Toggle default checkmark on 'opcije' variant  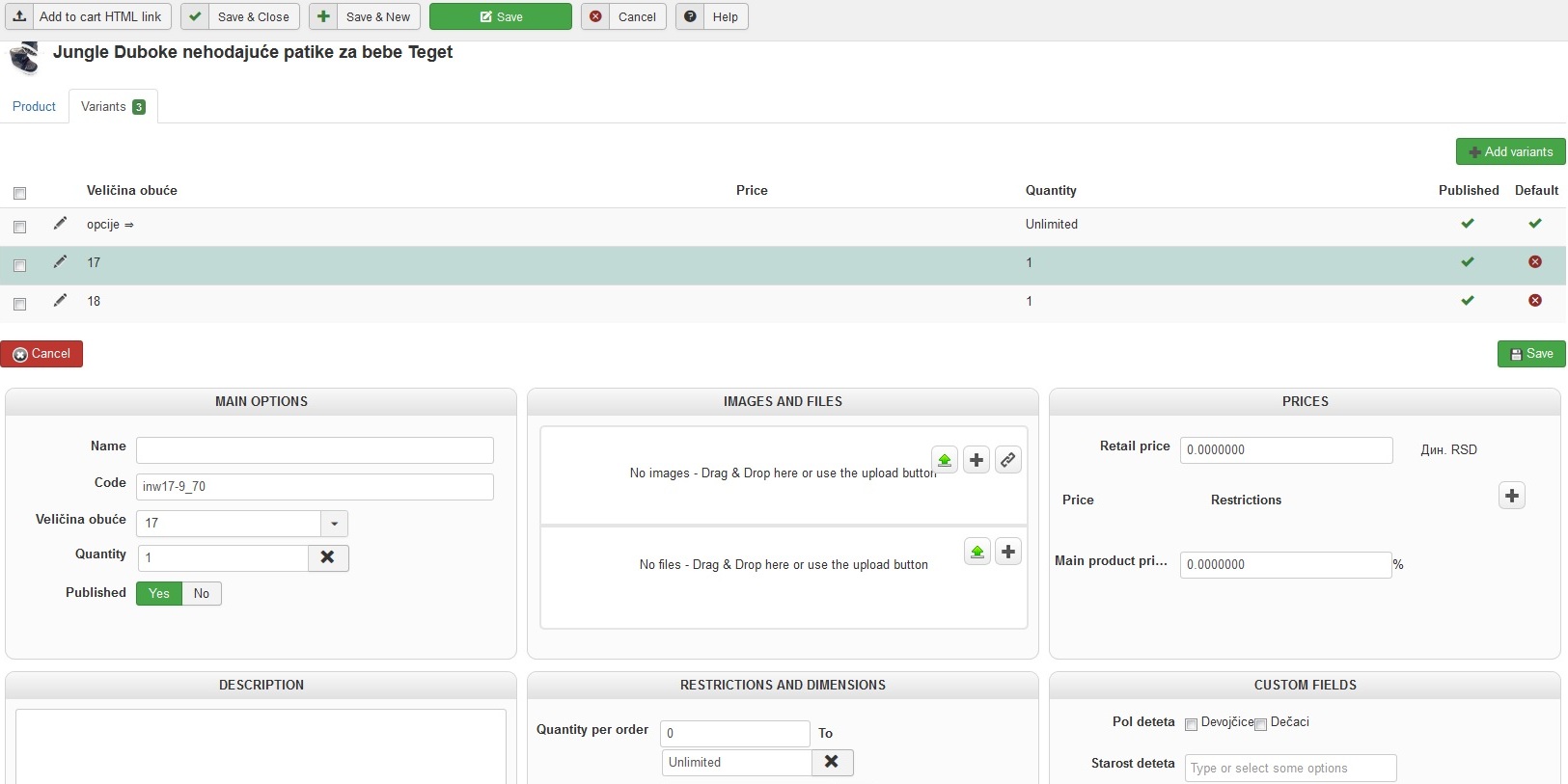[x=1535, y=224]
